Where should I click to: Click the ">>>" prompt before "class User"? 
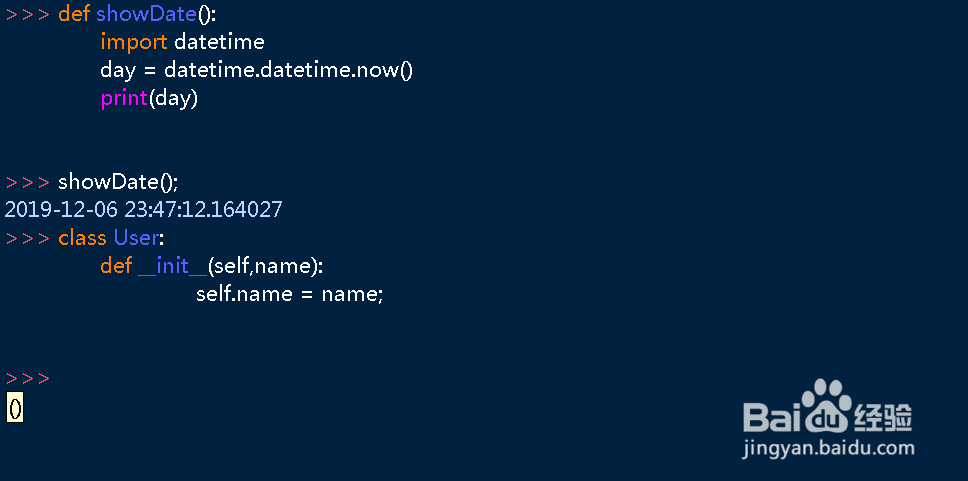tap(28, 239)
